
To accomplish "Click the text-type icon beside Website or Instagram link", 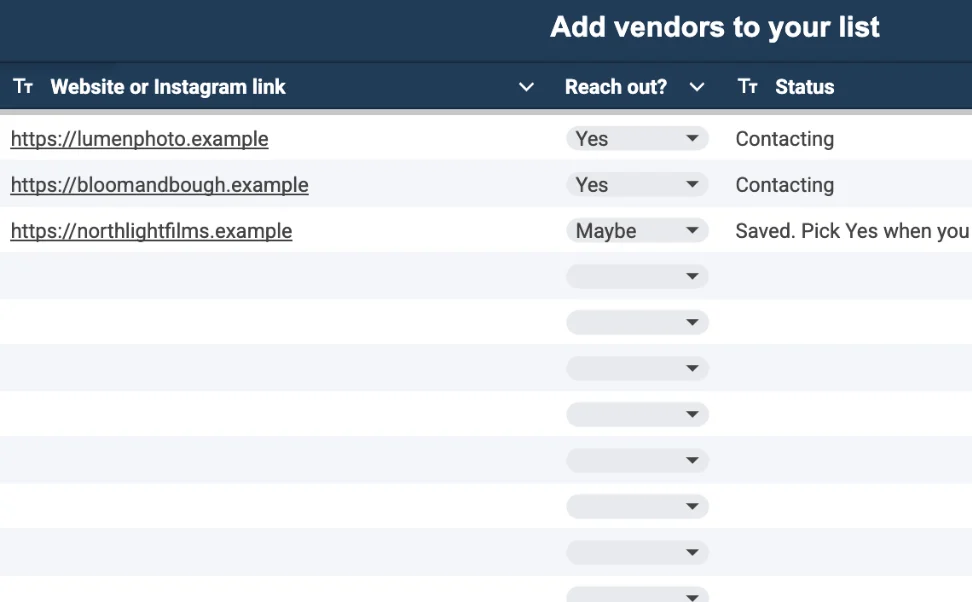I will pyautogui.click(x=23, y=86).
